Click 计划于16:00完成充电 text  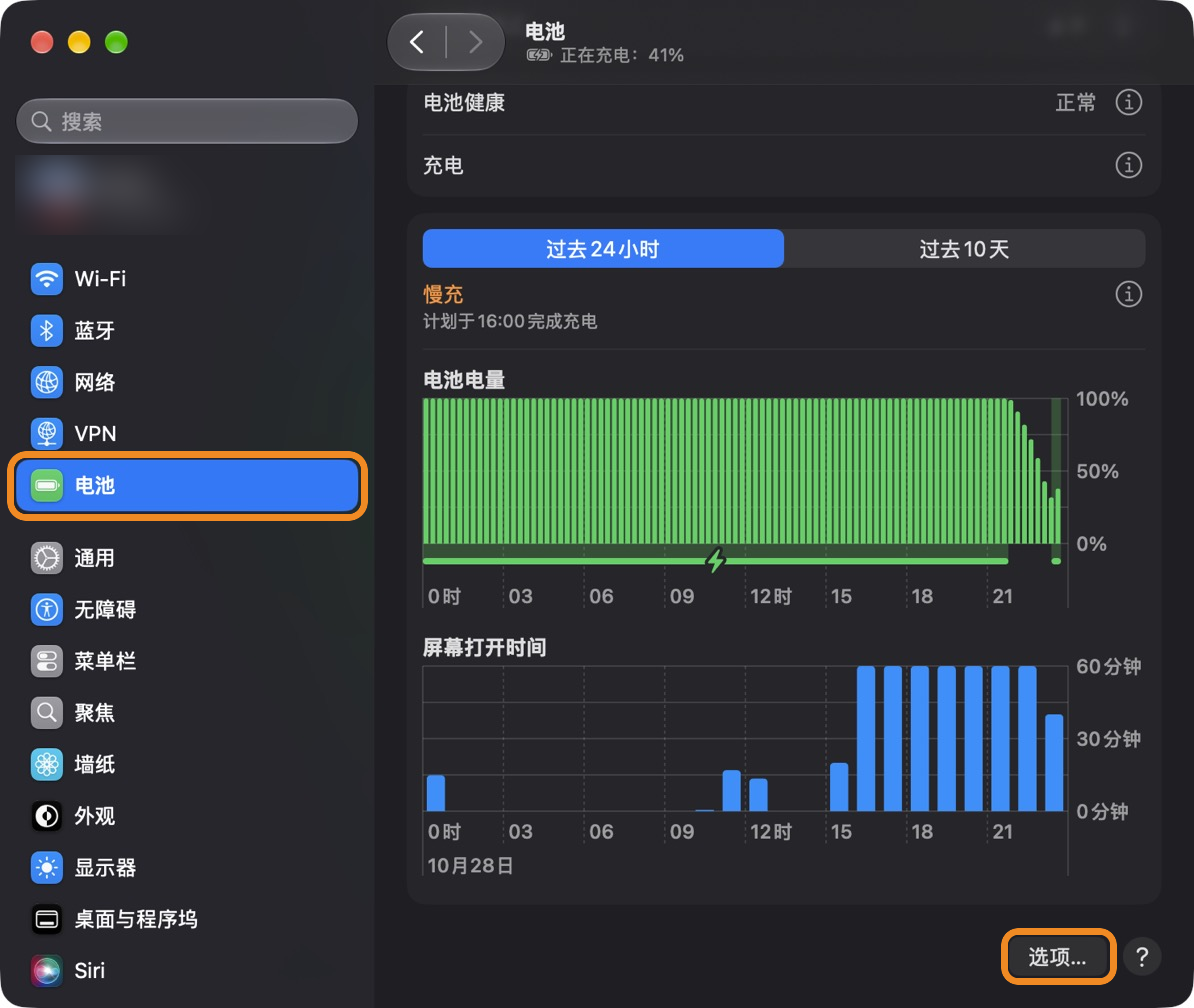(510, 321)
